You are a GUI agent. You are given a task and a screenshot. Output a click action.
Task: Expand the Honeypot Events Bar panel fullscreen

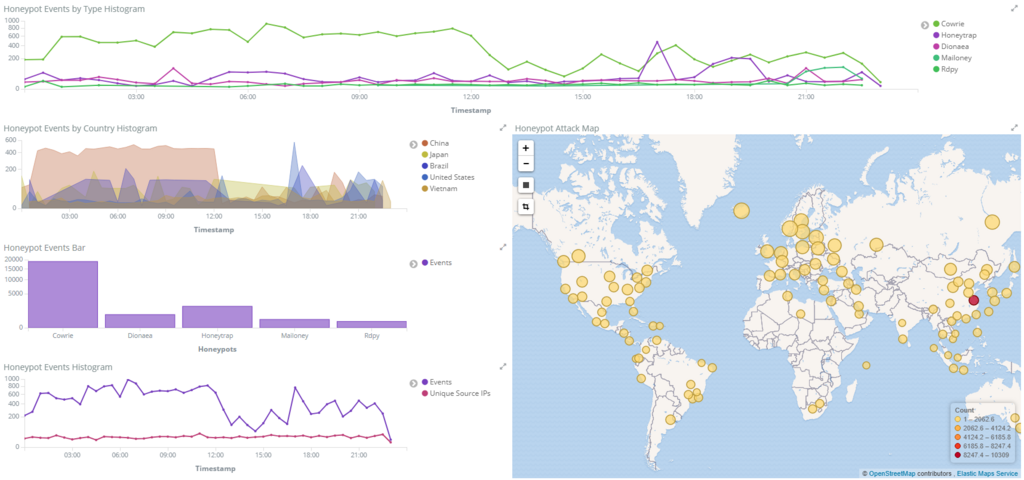click(503, 247)
